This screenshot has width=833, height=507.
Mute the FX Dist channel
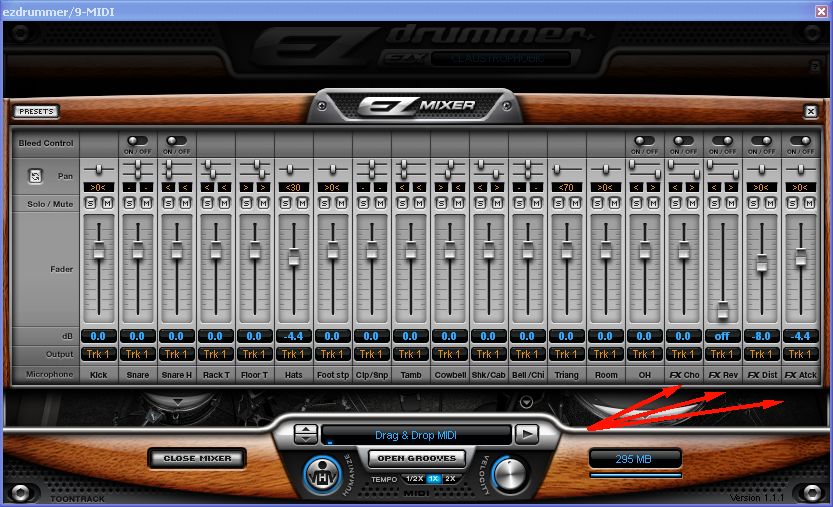[x=769, y=203]
